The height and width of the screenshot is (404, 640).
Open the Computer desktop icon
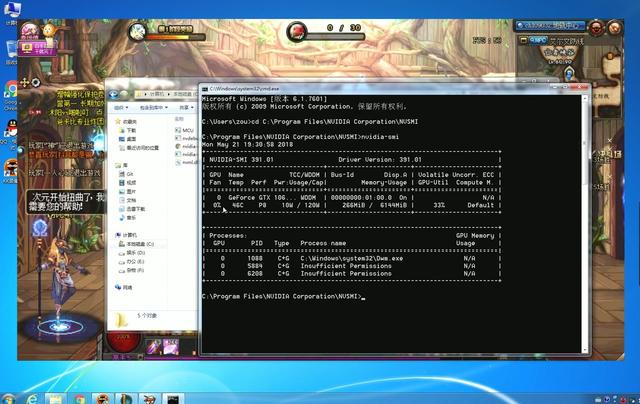pyautogui.click(x=11, y=10)
